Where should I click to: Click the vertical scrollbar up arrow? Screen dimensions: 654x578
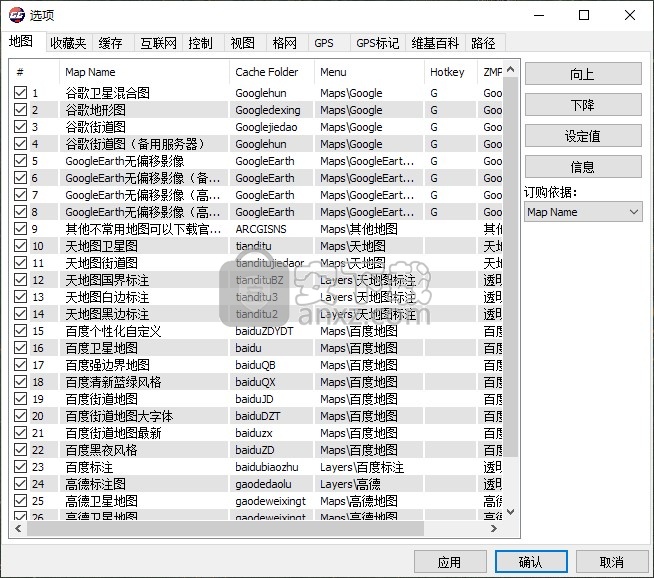511,69
